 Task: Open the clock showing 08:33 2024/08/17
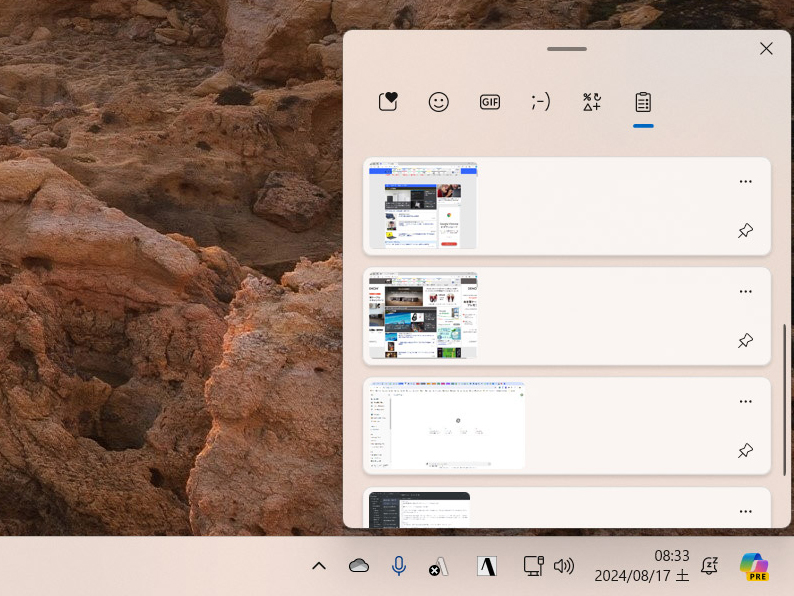642,566
